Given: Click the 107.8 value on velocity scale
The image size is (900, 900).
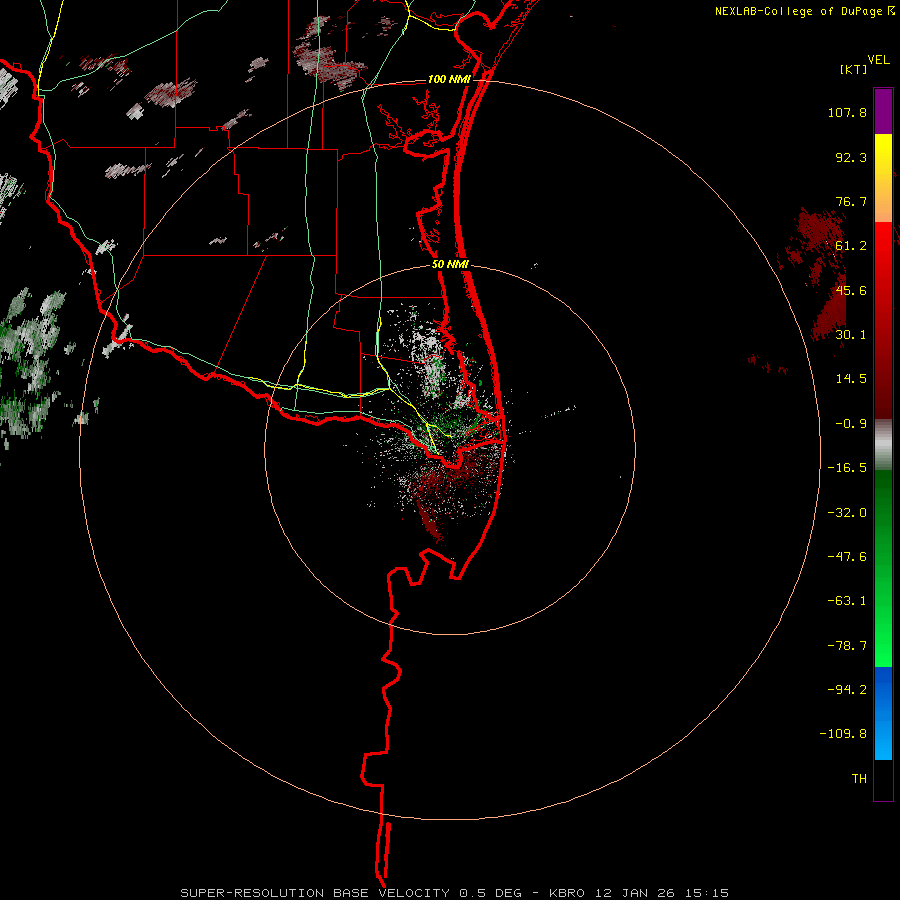Looking at the screenshot, I should coord(847,112).
